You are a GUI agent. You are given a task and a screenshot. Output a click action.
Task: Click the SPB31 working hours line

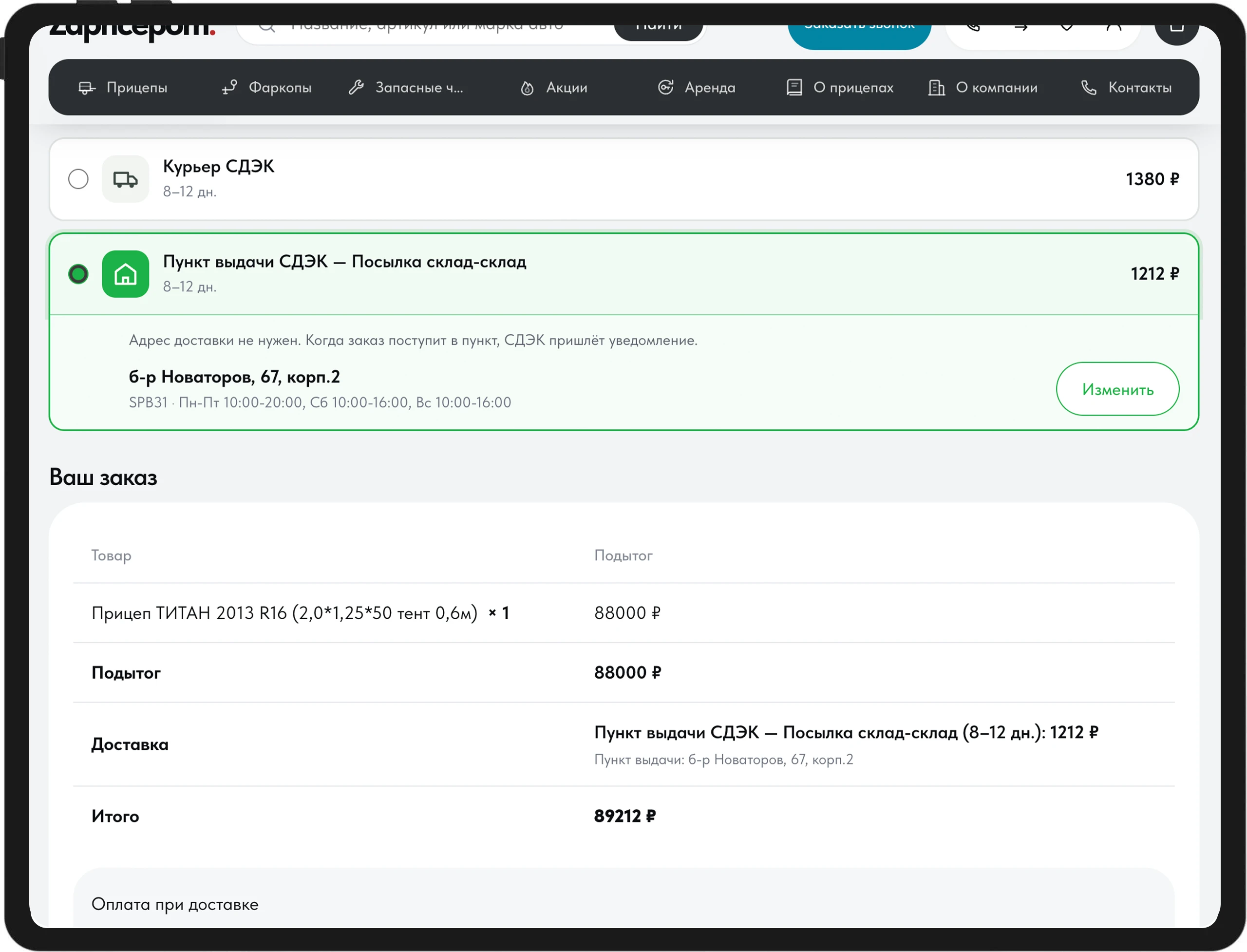tap(320, 402)
